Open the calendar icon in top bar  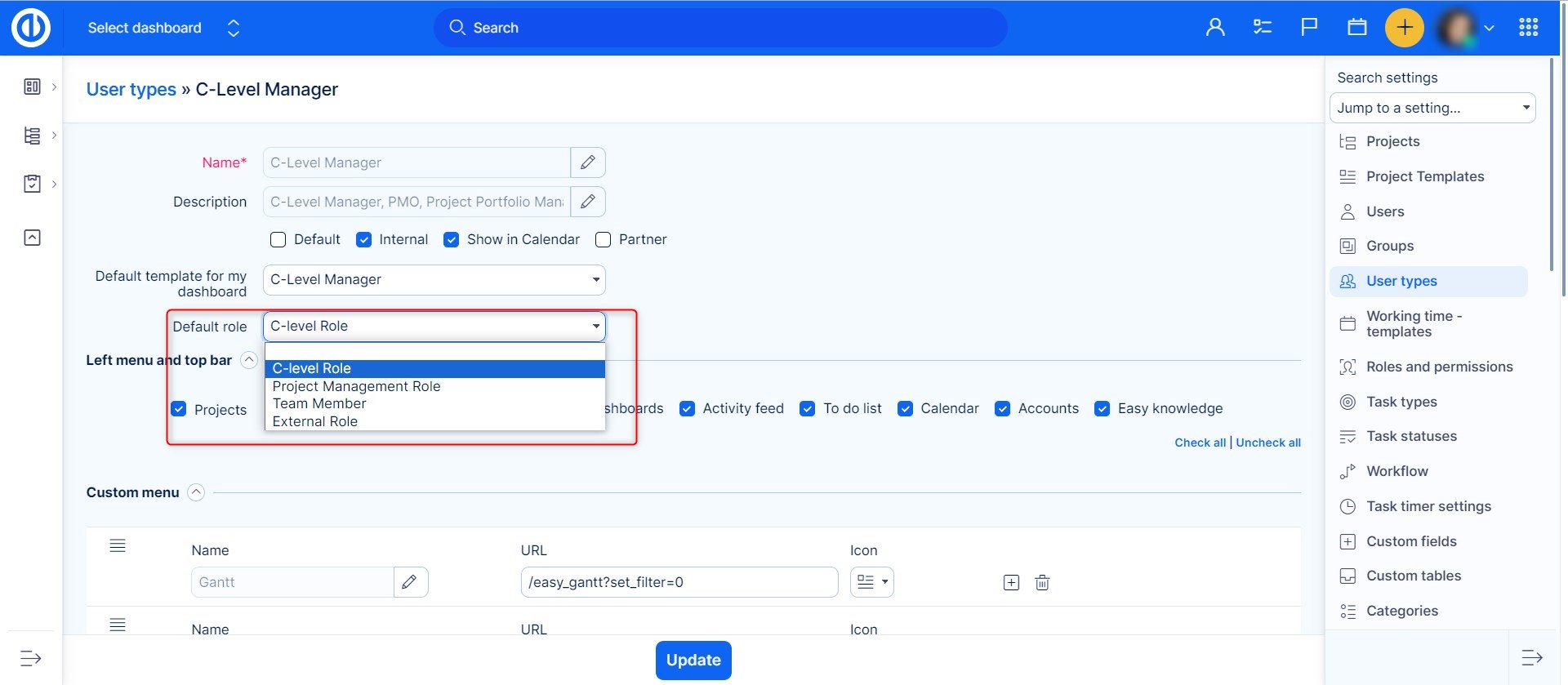pos(1356,28)
